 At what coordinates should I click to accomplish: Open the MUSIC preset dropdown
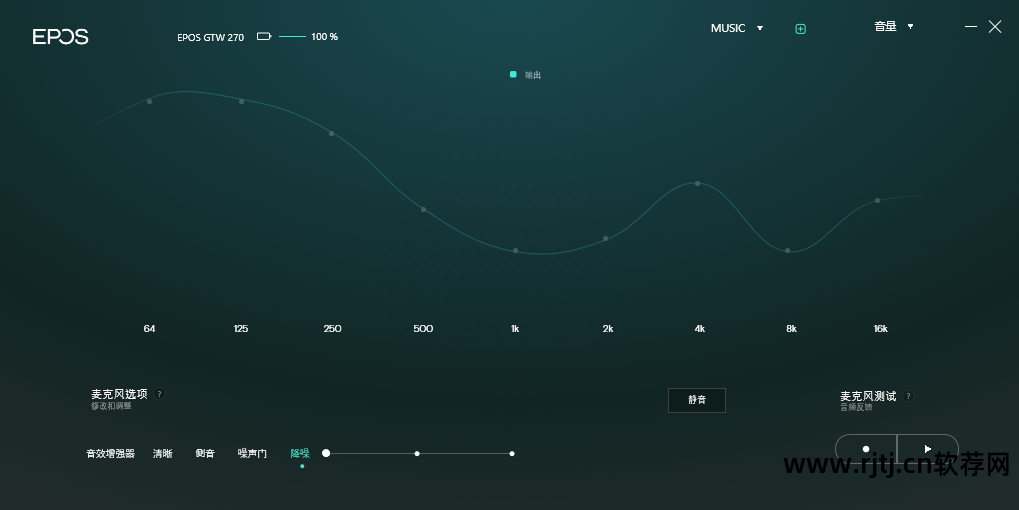[x=736, y=28]
